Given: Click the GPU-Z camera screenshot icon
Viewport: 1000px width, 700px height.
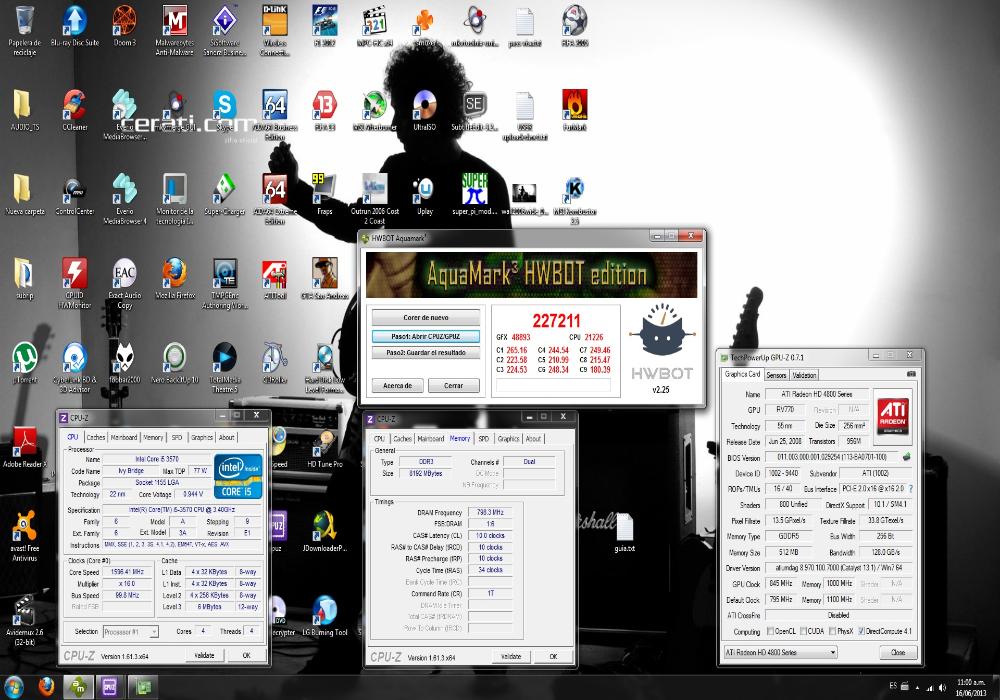Looking at the screenshot, I should [x=911, y=374].
